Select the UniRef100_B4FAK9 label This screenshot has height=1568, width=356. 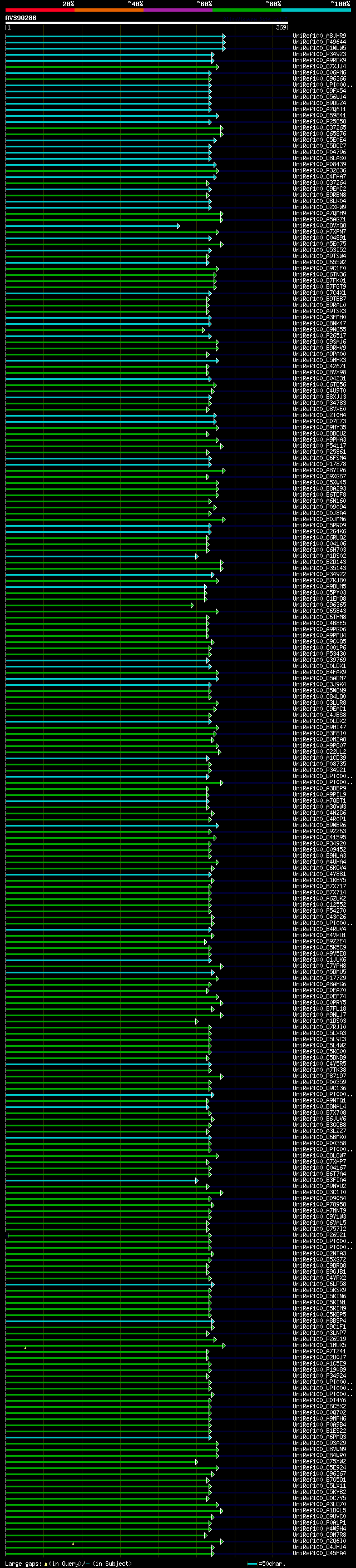[x=319, y=672]
